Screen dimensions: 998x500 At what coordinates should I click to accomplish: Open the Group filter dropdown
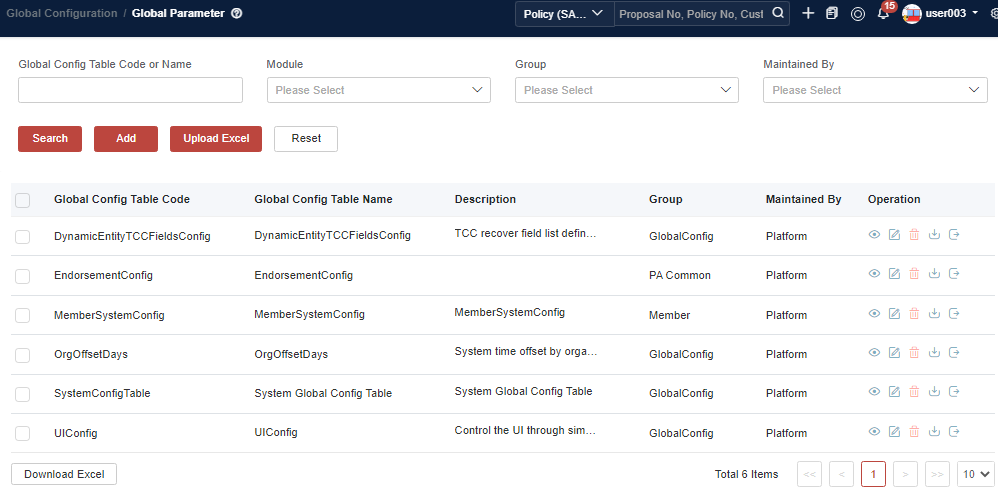coord(627,90)
